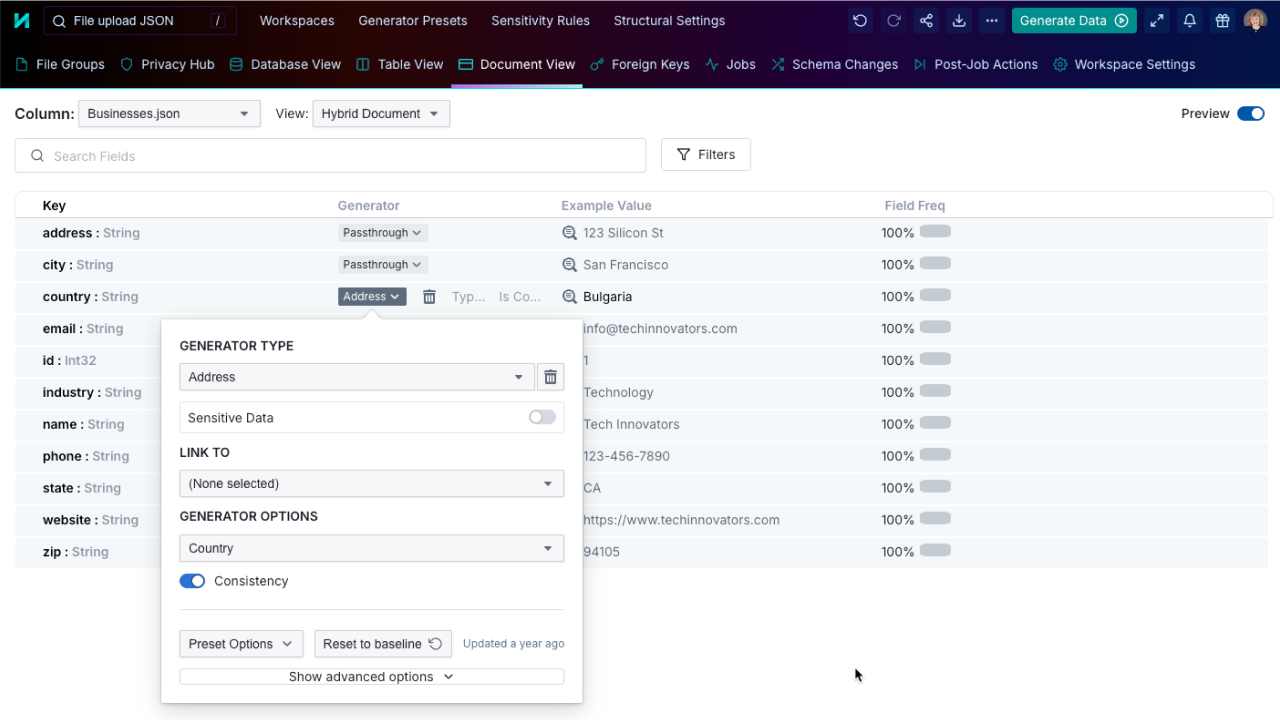Select the id : Int32 key
This screenshot has width=1280, height=720.
click(69, 361)
